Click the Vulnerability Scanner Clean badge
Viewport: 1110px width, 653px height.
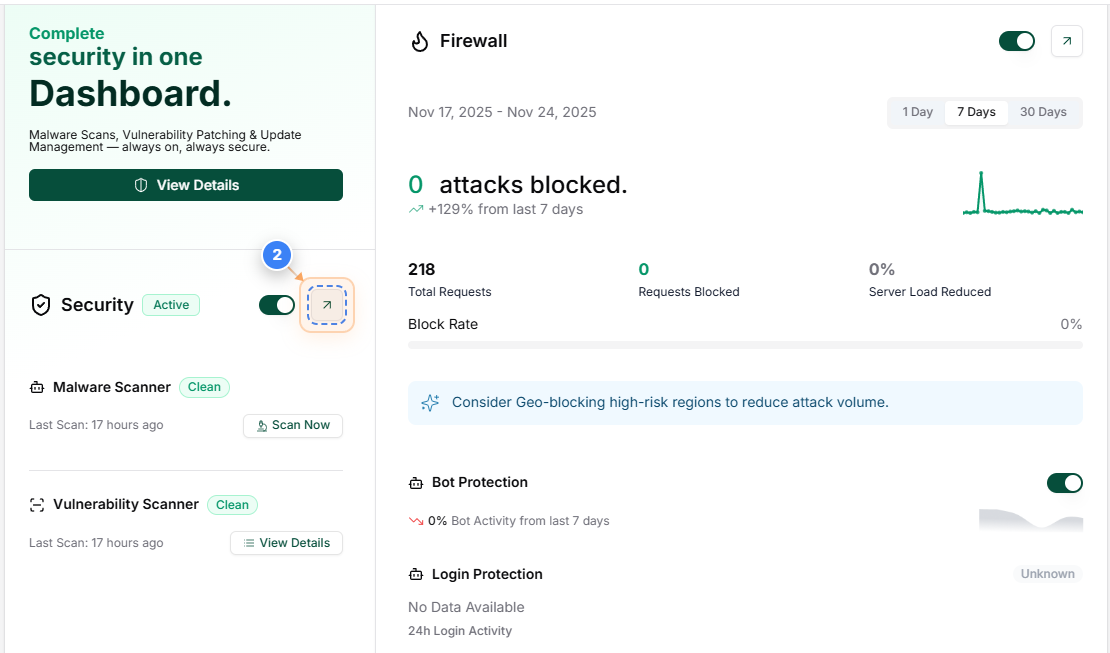tap(232, 505)
